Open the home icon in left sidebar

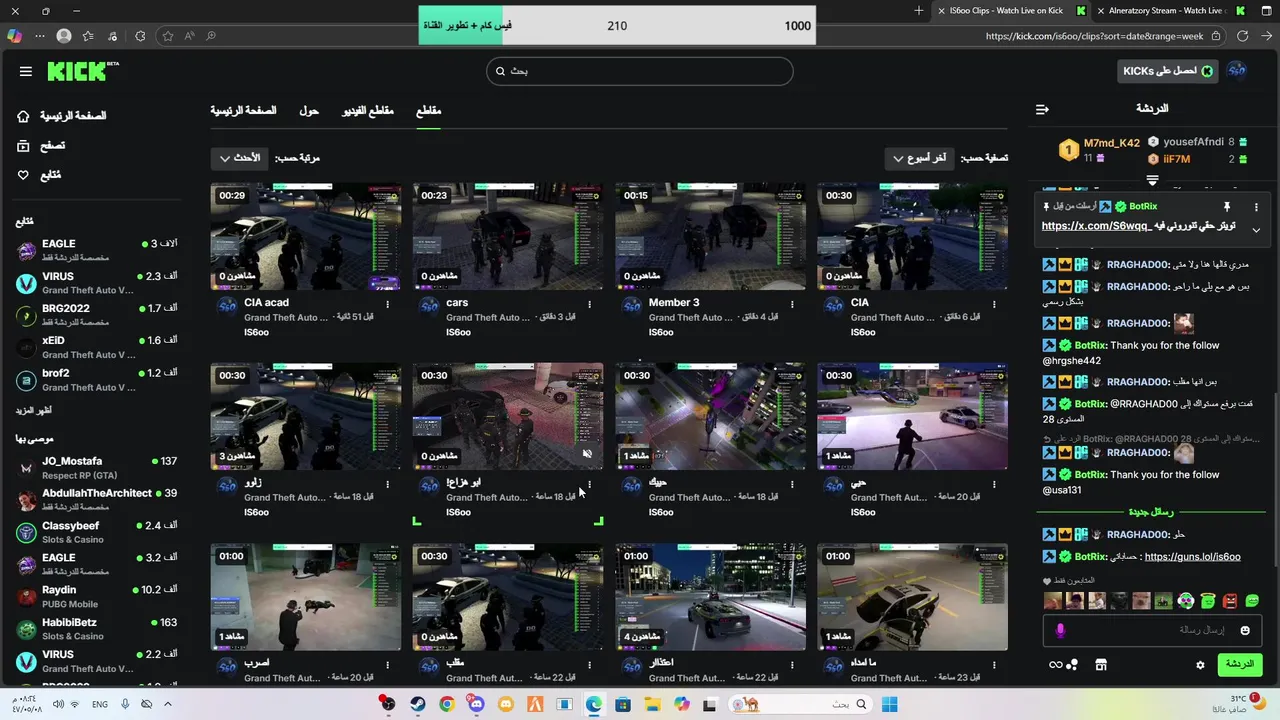23,116
